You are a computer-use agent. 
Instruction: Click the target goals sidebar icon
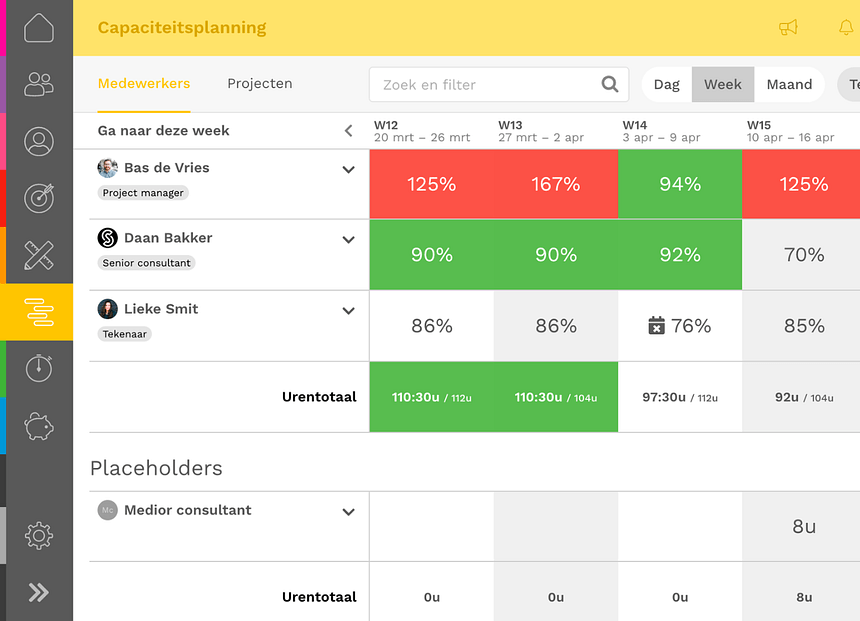(x=39, y=198)
